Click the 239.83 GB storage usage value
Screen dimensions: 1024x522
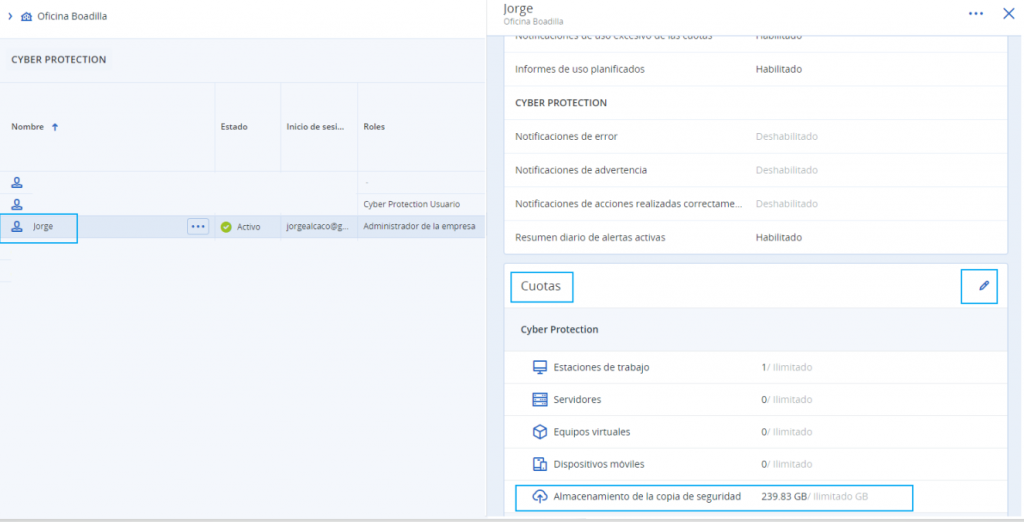click(x=784, y=497)
